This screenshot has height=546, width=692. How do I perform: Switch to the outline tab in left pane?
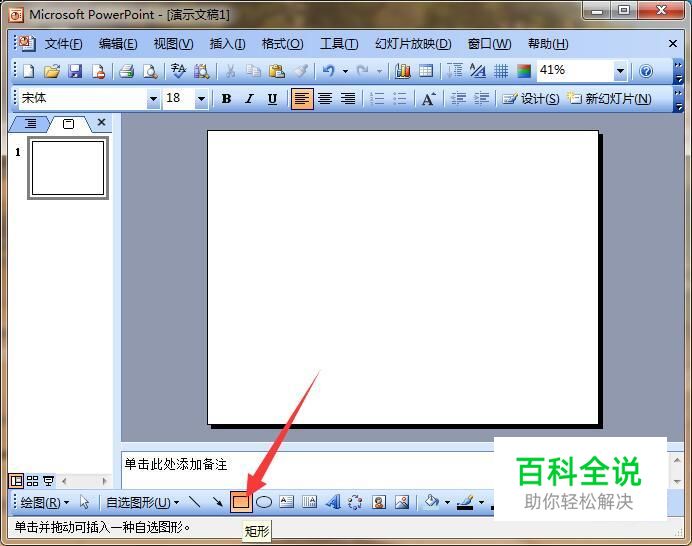coord(30,124)
